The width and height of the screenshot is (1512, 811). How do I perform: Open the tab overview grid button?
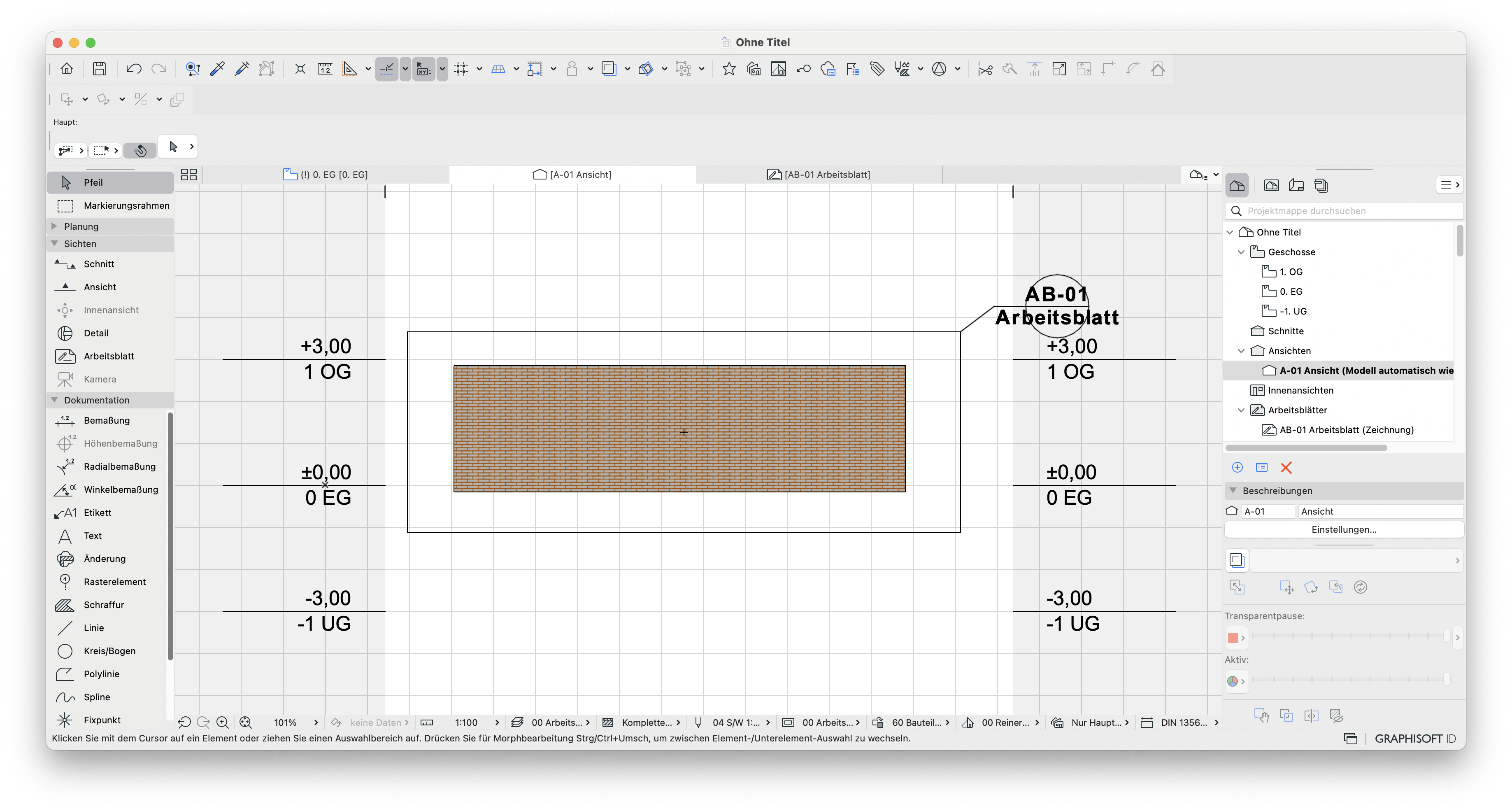(x=188, y=175)
